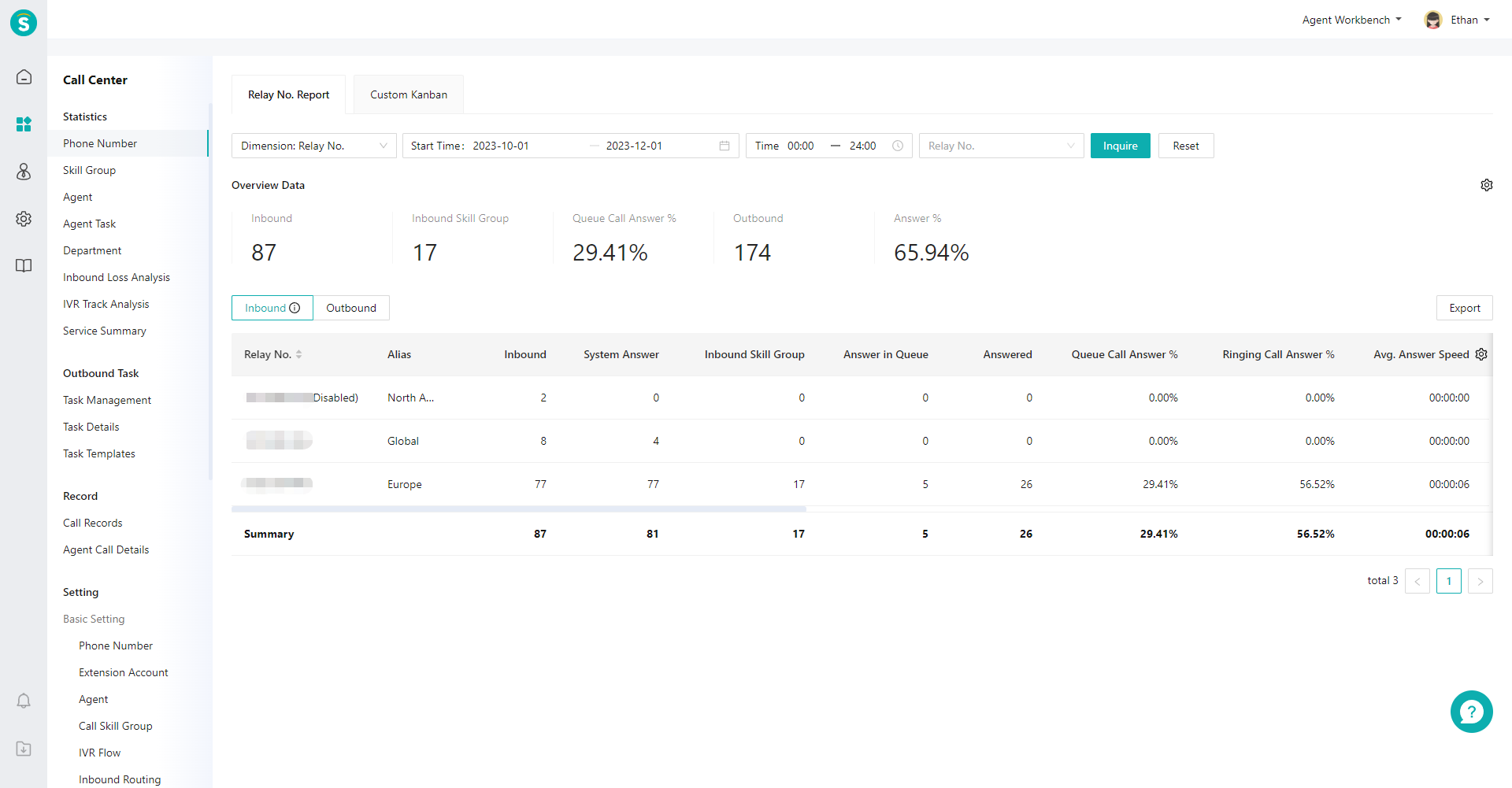1512x788 pixels.
Task: Switch to the Custom Kanban tab
Action: (x=409, y=94)
